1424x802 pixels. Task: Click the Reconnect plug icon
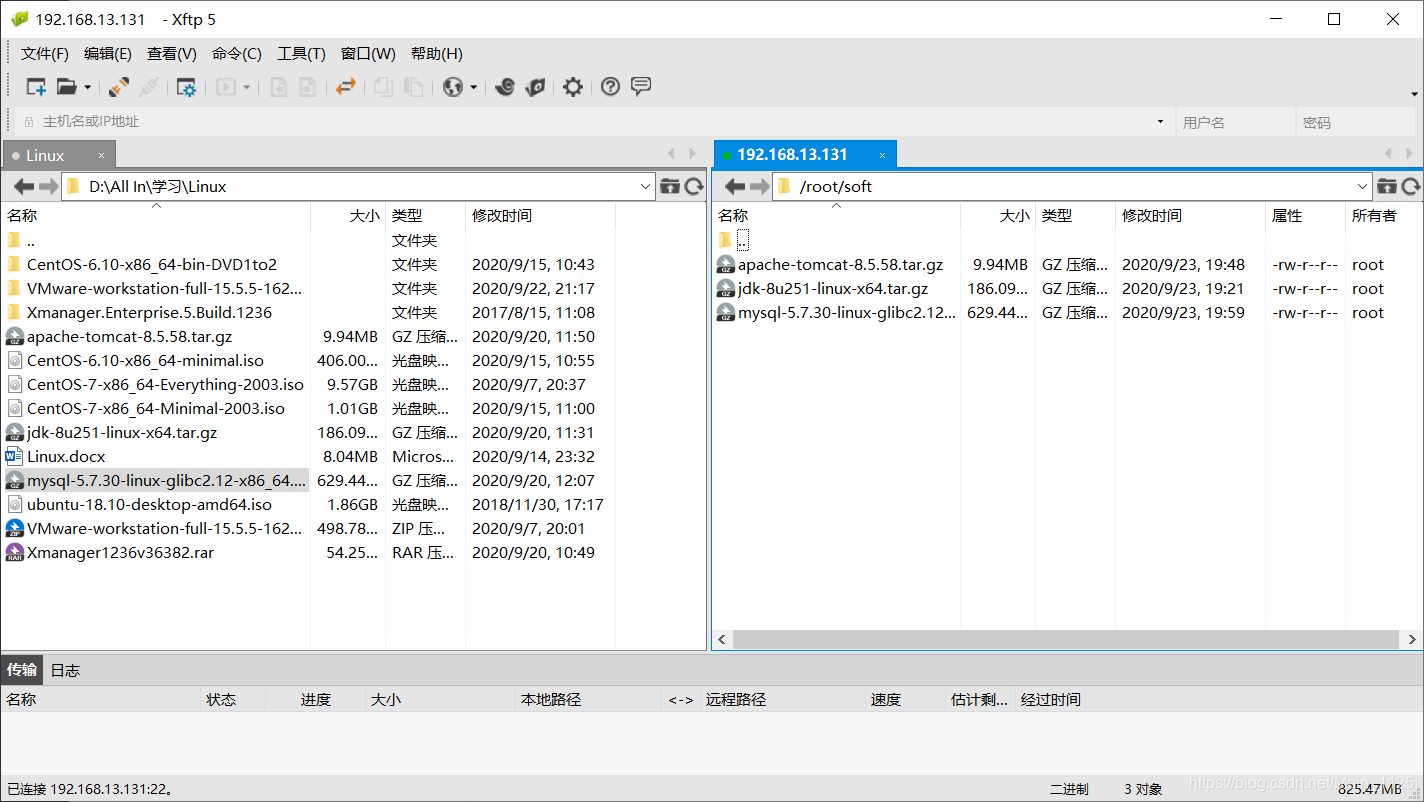pos(119,87)
